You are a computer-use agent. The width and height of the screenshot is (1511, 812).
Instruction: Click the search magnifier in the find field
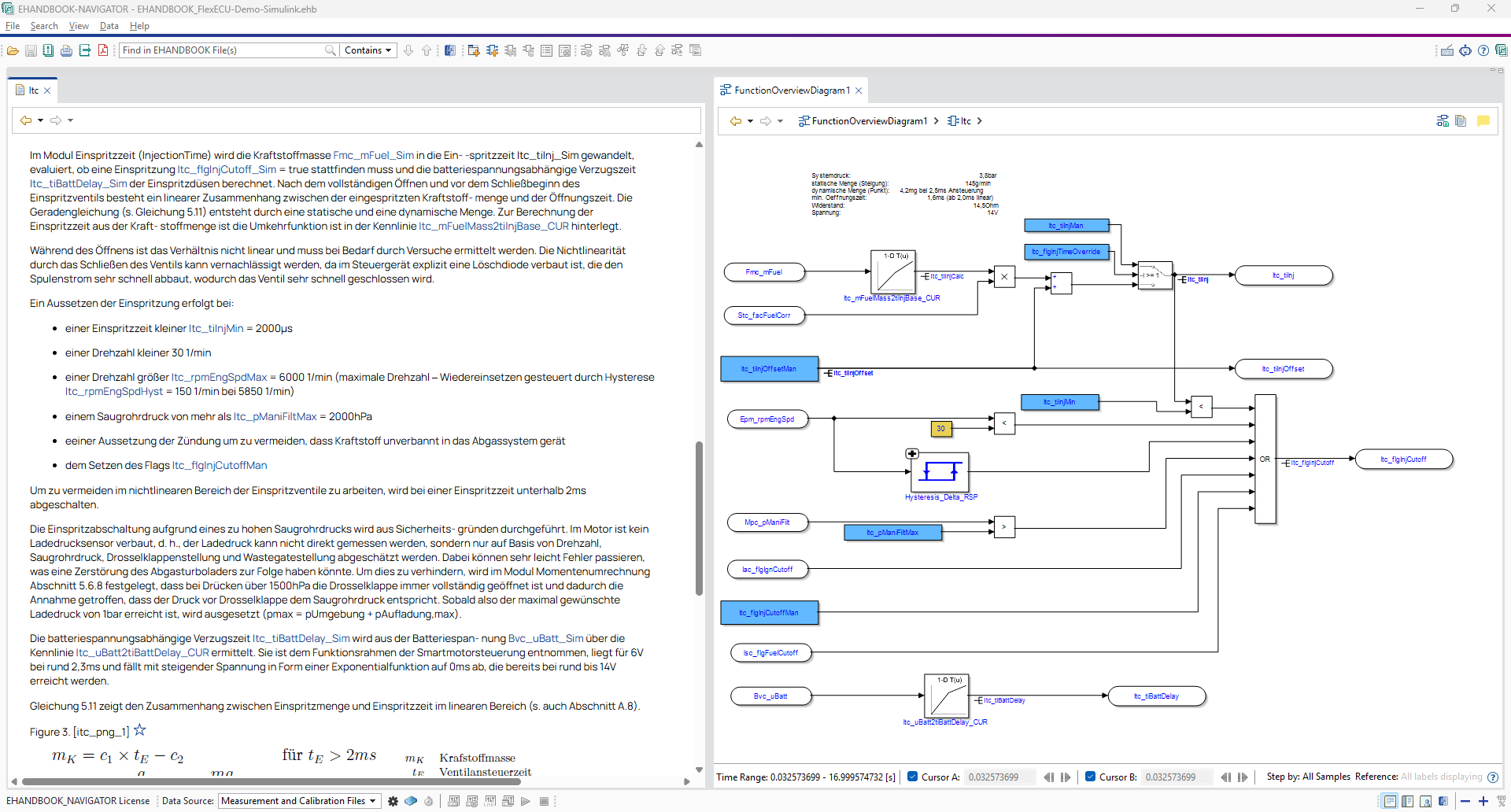(331, 50)
